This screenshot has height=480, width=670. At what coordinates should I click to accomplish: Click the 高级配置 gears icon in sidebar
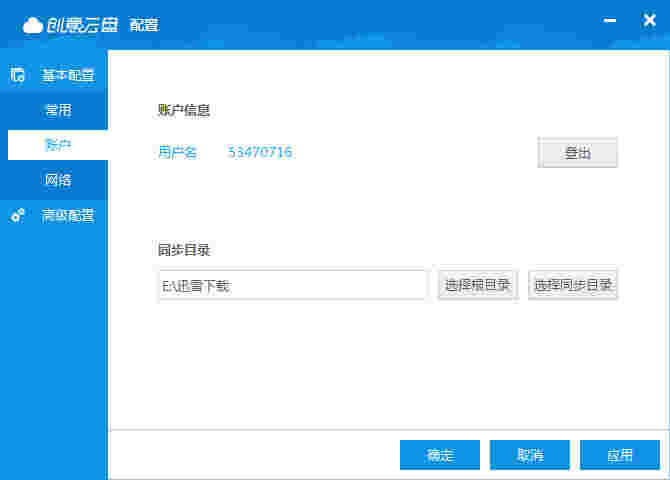coord(18,215)
